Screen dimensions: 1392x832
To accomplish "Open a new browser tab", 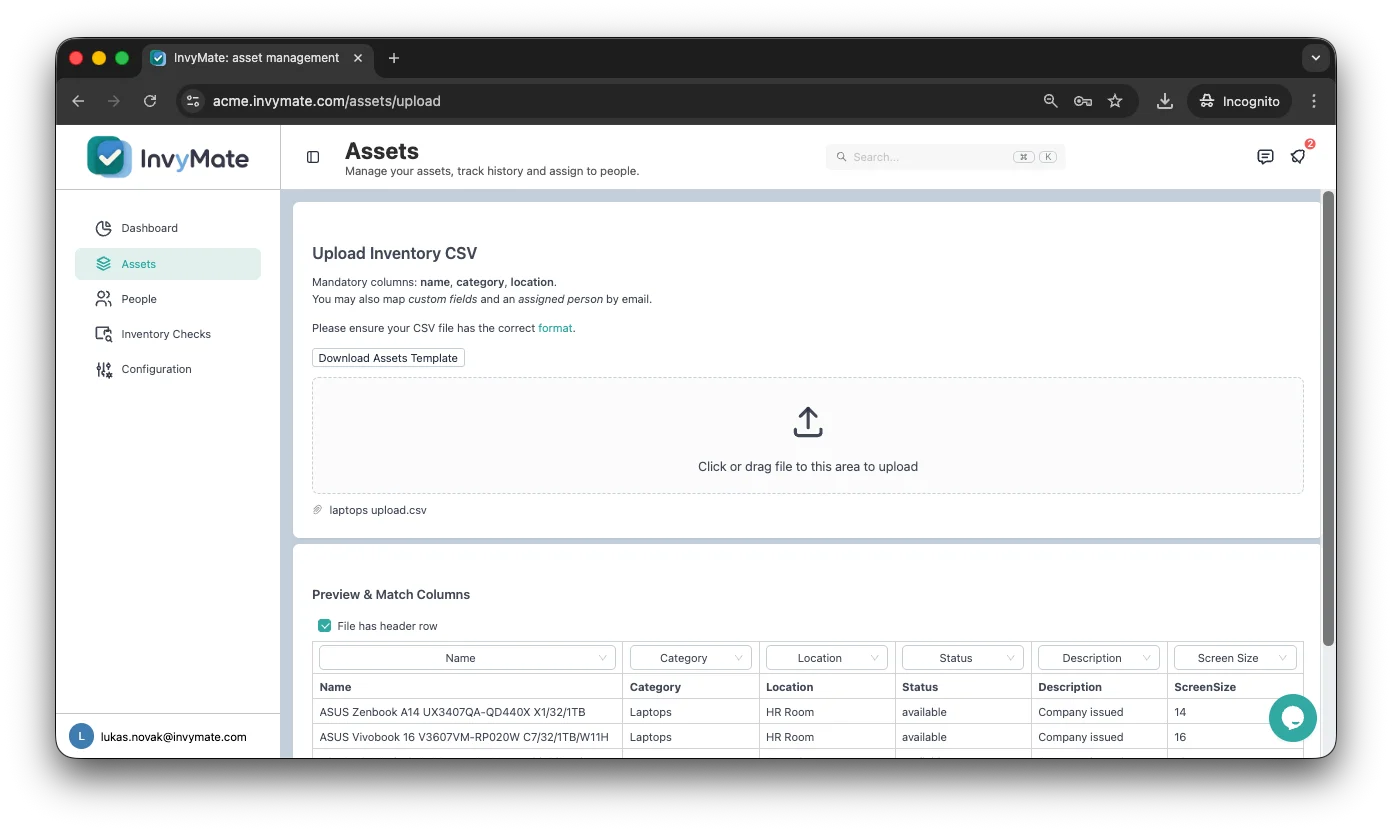I will point(394,58).
